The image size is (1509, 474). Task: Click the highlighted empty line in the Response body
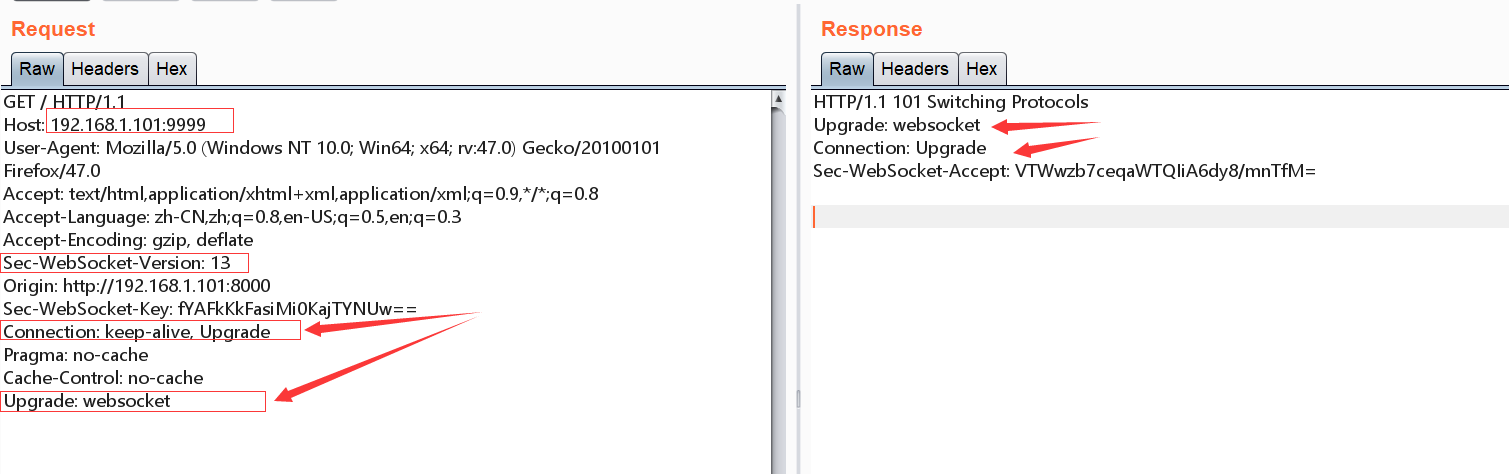pos(1160,217)
